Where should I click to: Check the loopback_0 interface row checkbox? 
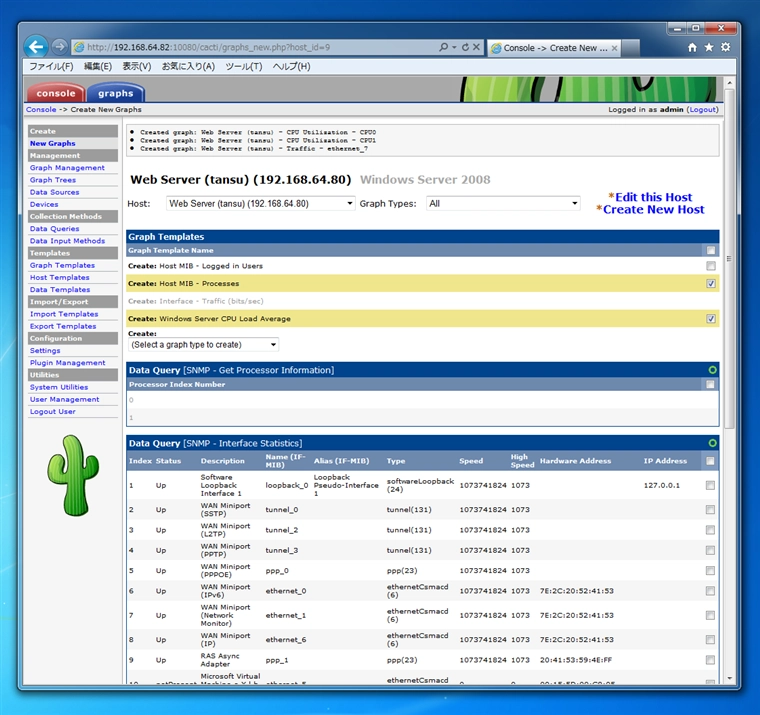coord(710,485)
